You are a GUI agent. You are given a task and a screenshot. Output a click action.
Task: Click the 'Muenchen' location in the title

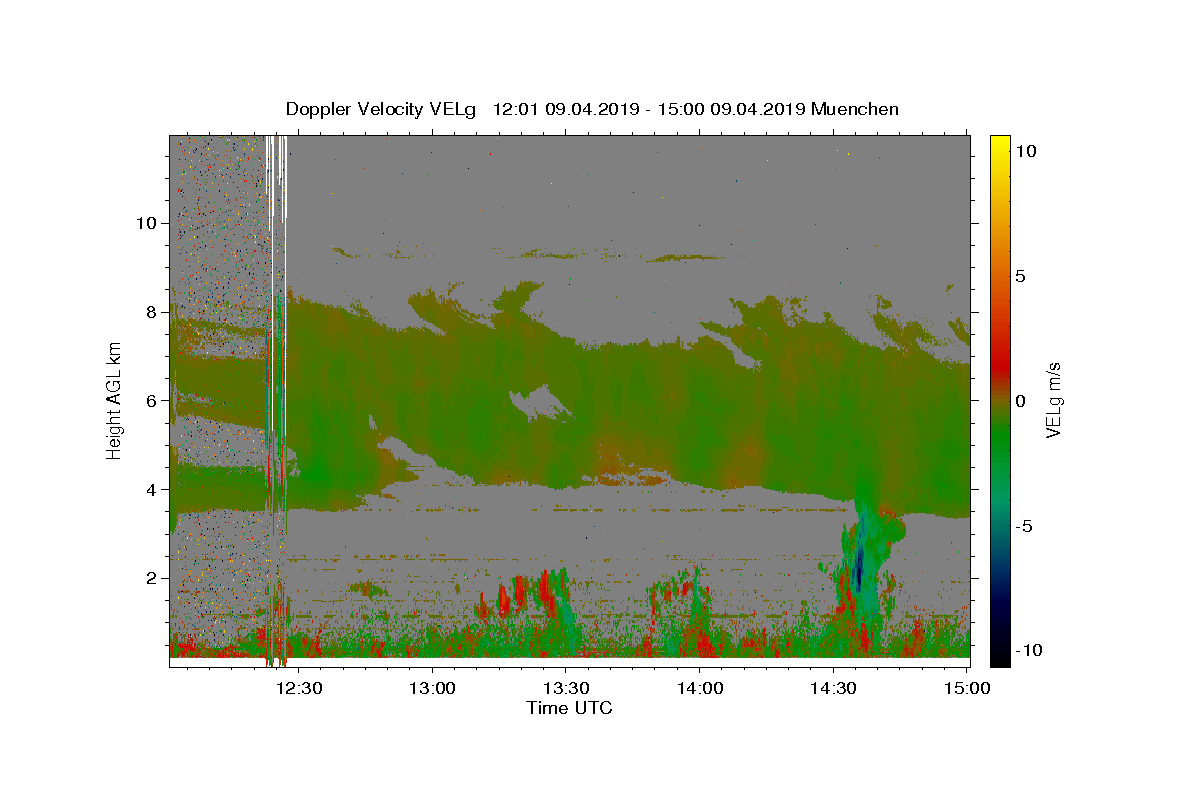[855, 109]
